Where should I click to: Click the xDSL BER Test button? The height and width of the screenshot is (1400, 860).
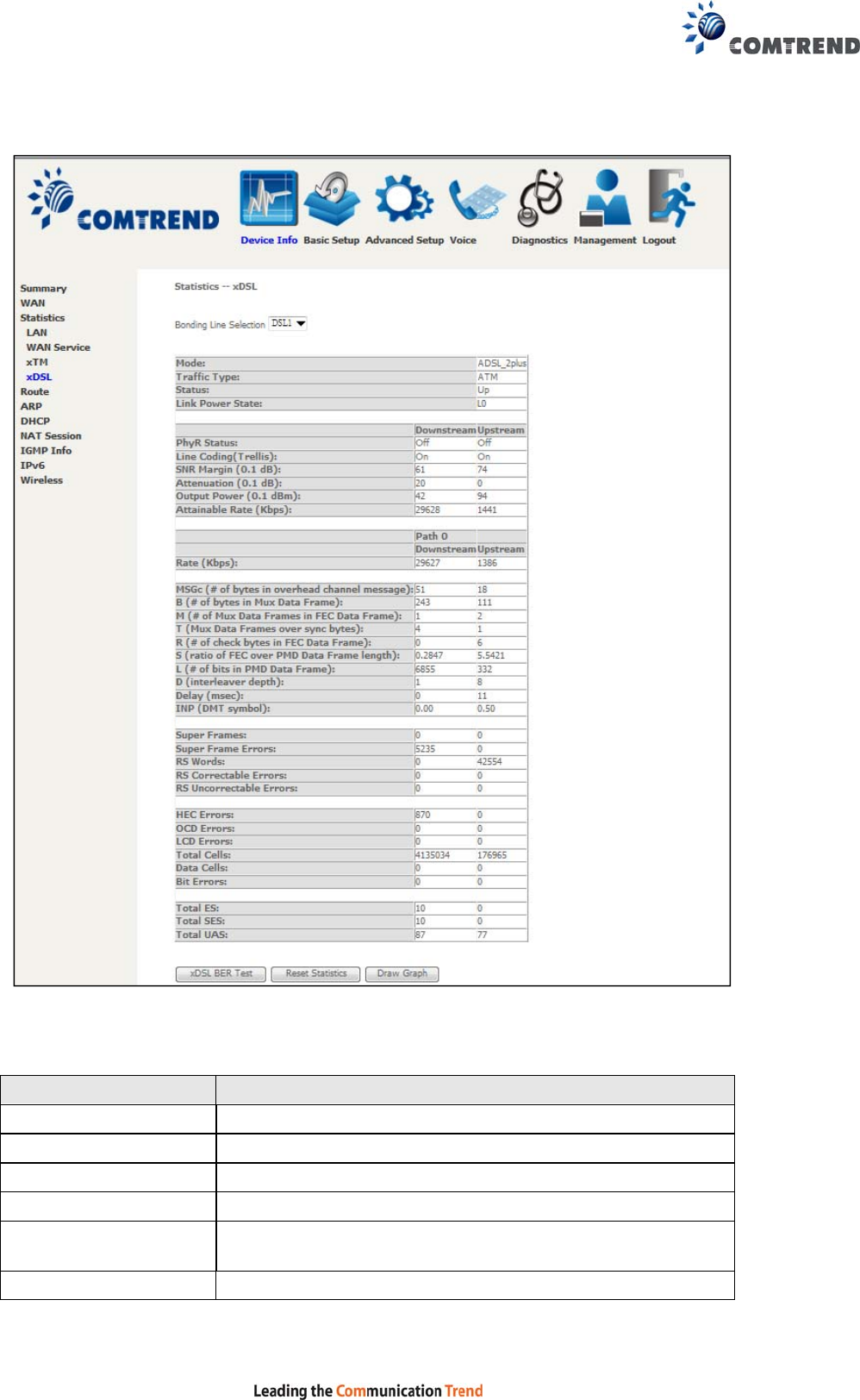tap(221, 974)
